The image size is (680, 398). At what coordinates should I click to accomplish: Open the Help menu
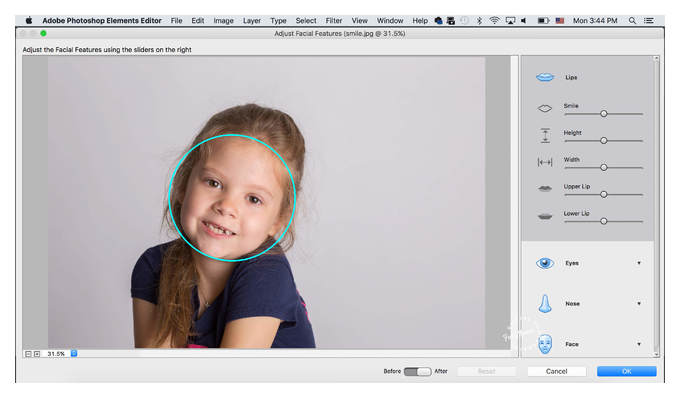pos(420,20)
